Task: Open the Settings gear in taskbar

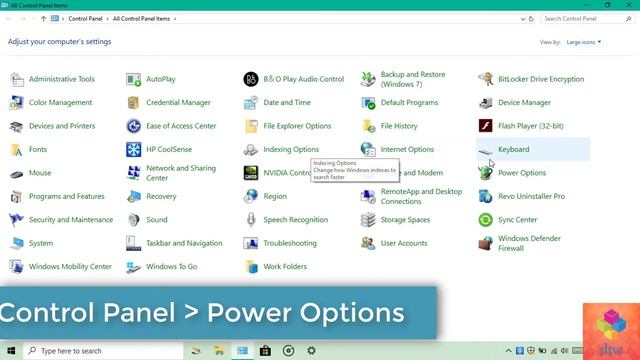Action: [x=311, y=351]
